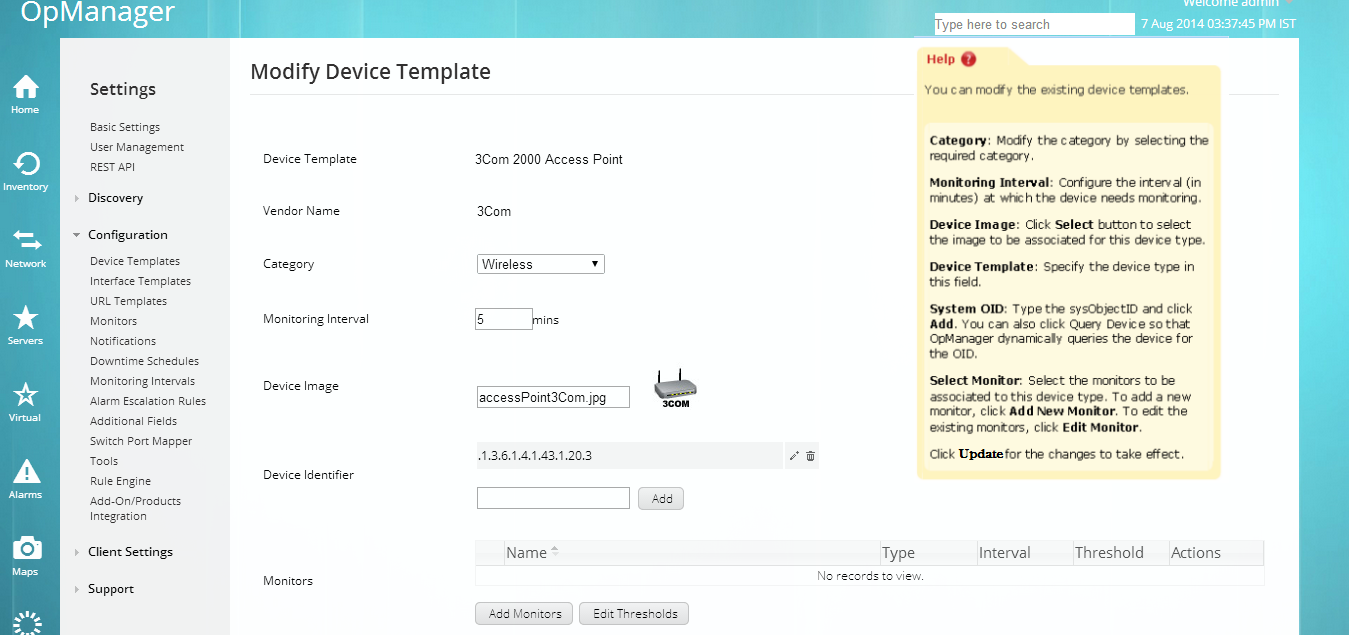
Task: Select Notifications in Configuration
Action: point(123,341)
